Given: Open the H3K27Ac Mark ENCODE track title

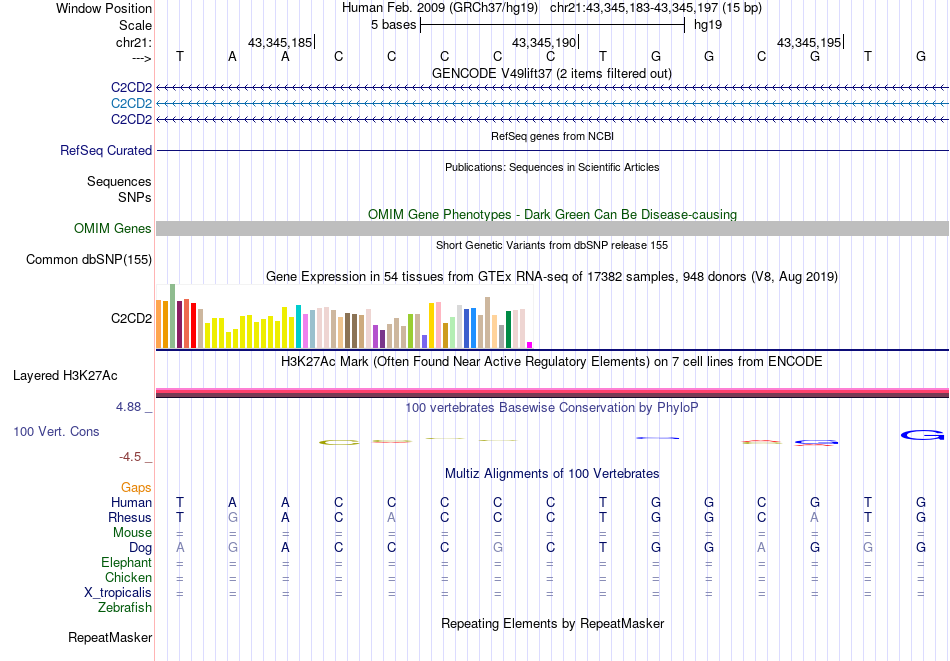Looking at the screenshot, I should tap(552, 362).
